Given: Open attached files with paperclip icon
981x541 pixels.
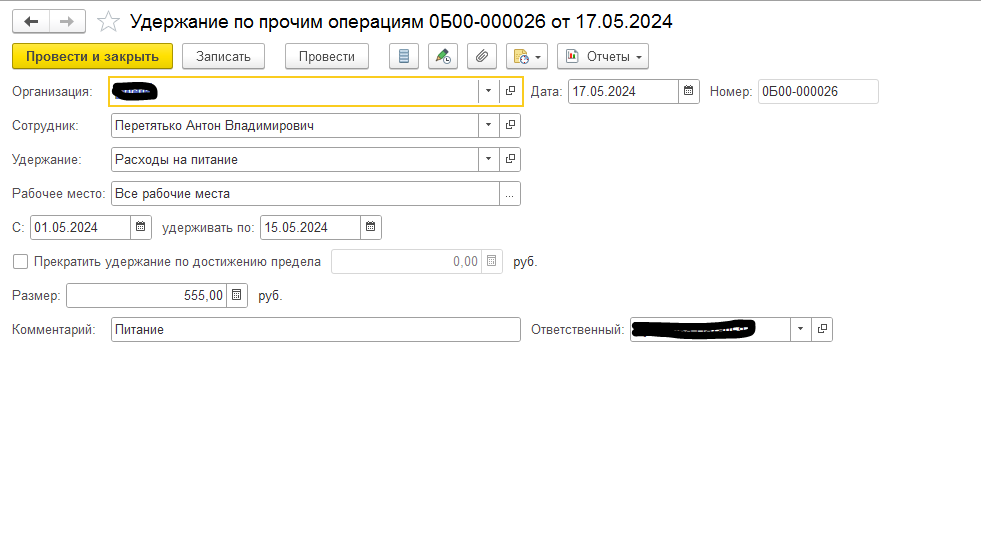Looking at the screenshot, I should 481,57.
